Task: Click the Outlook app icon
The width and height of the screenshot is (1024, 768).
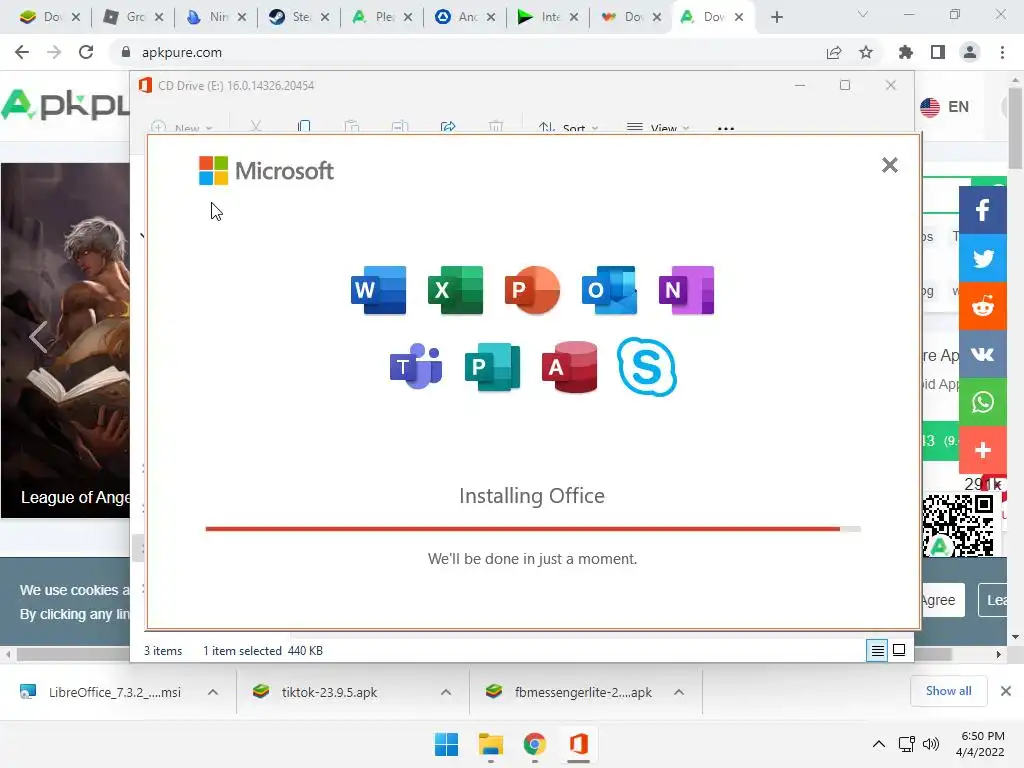Action: [x=609, y=290]
